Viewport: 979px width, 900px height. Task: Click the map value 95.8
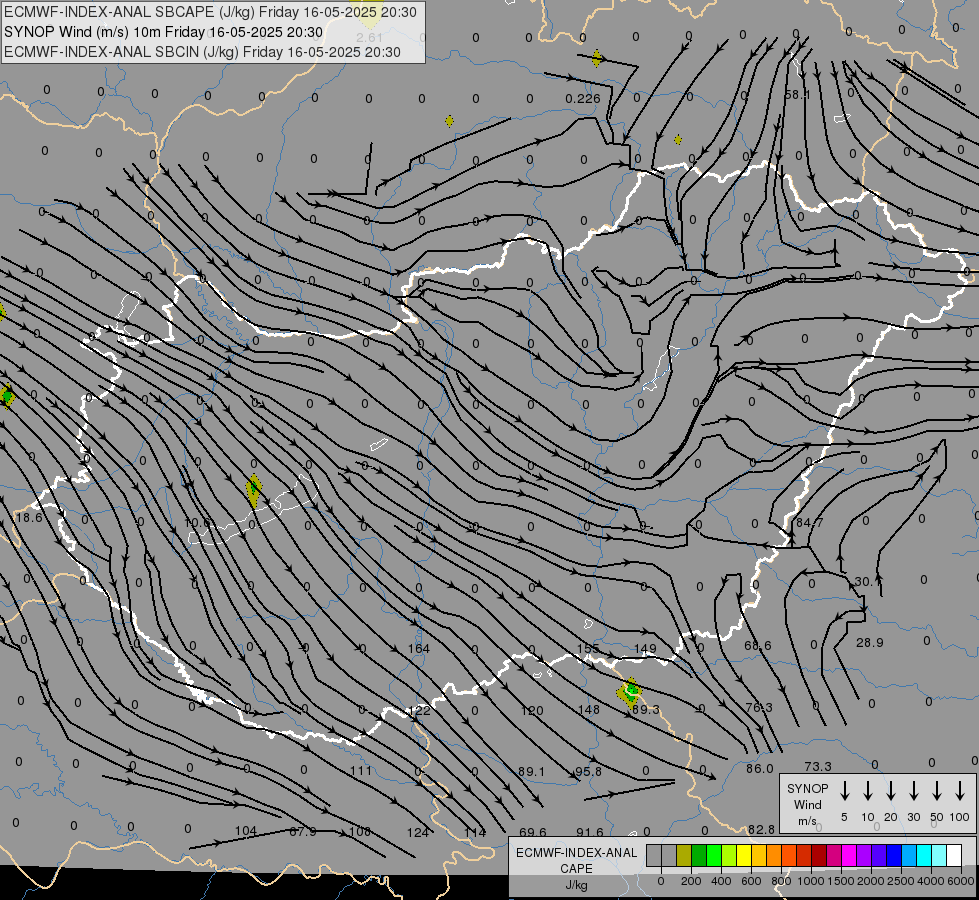tap(588, 772)
